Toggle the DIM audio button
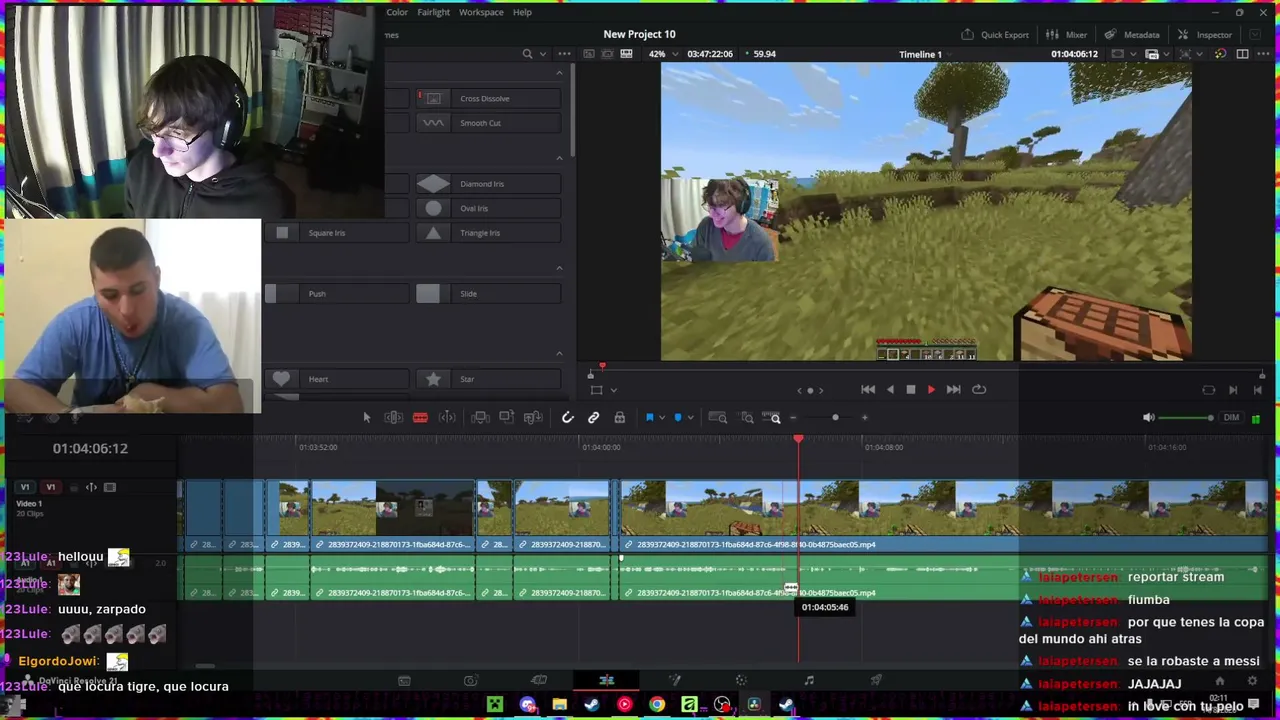Viewport: 1280px width, 720px height. tap(1231, 418)
